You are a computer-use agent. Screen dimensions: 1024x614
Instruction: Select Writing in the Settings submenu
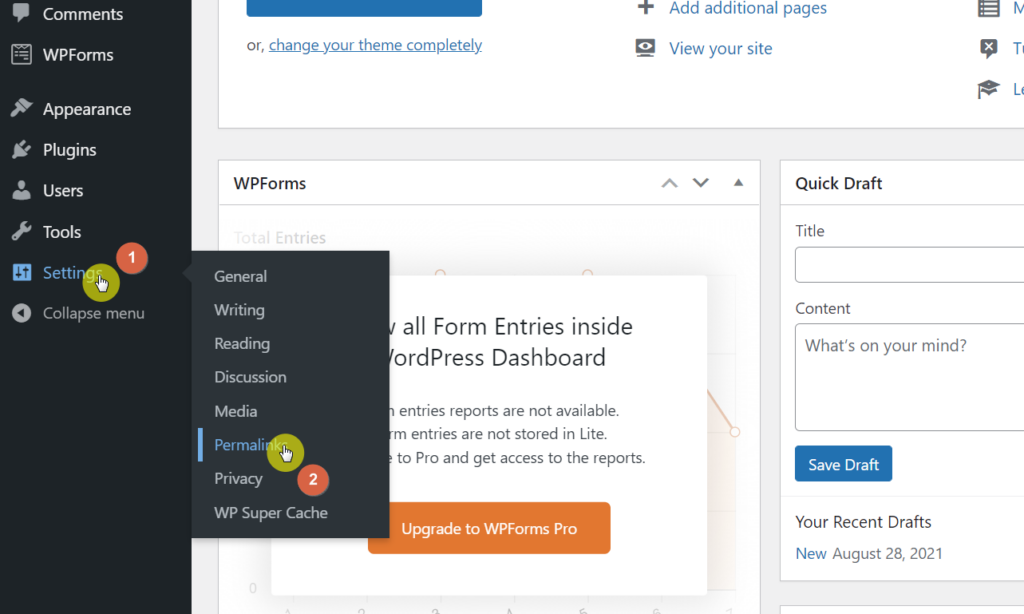239,310
